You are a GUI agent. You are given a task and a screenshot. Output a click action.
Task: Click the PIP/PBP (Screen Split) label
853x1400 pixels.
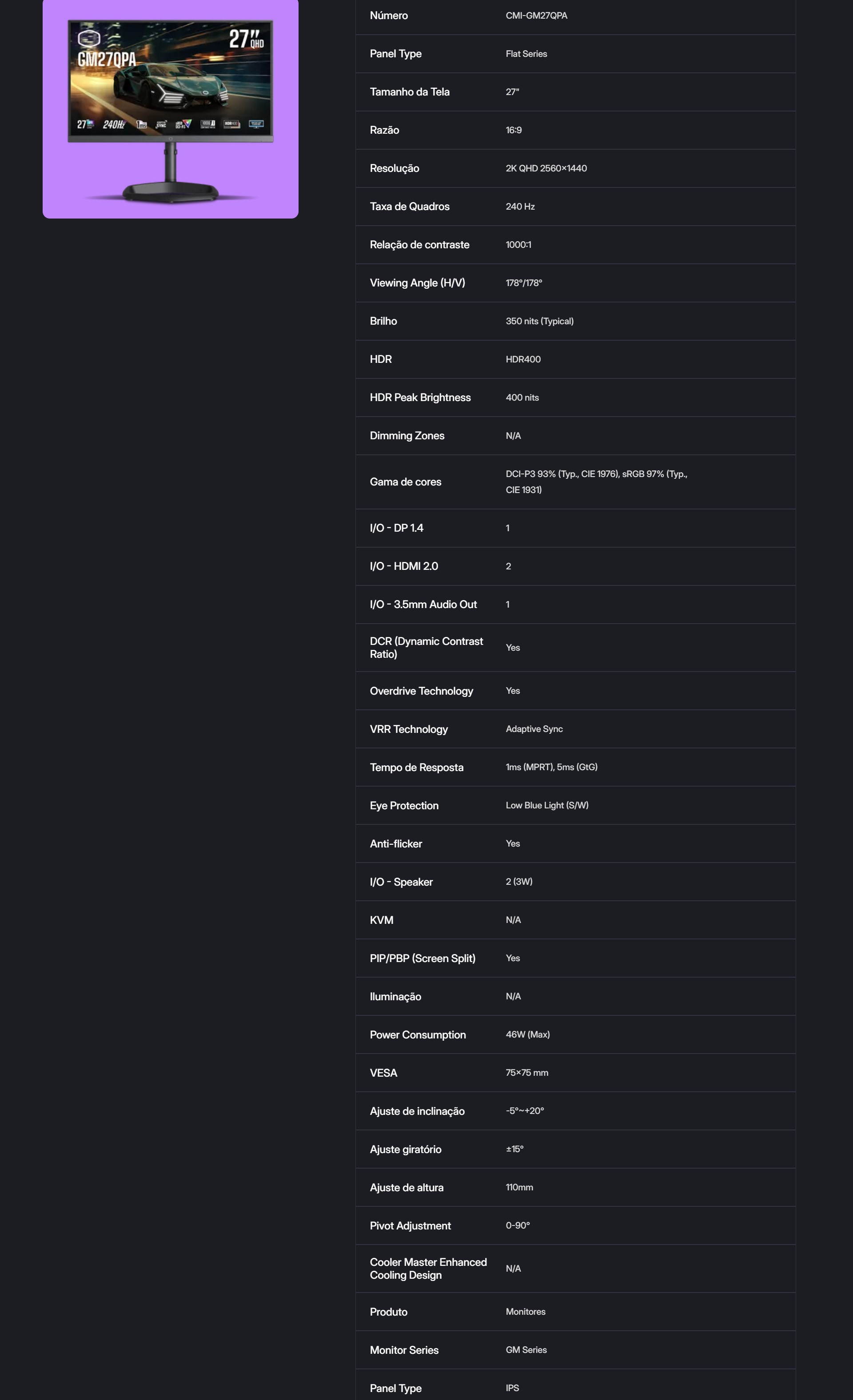click(422, 959)
